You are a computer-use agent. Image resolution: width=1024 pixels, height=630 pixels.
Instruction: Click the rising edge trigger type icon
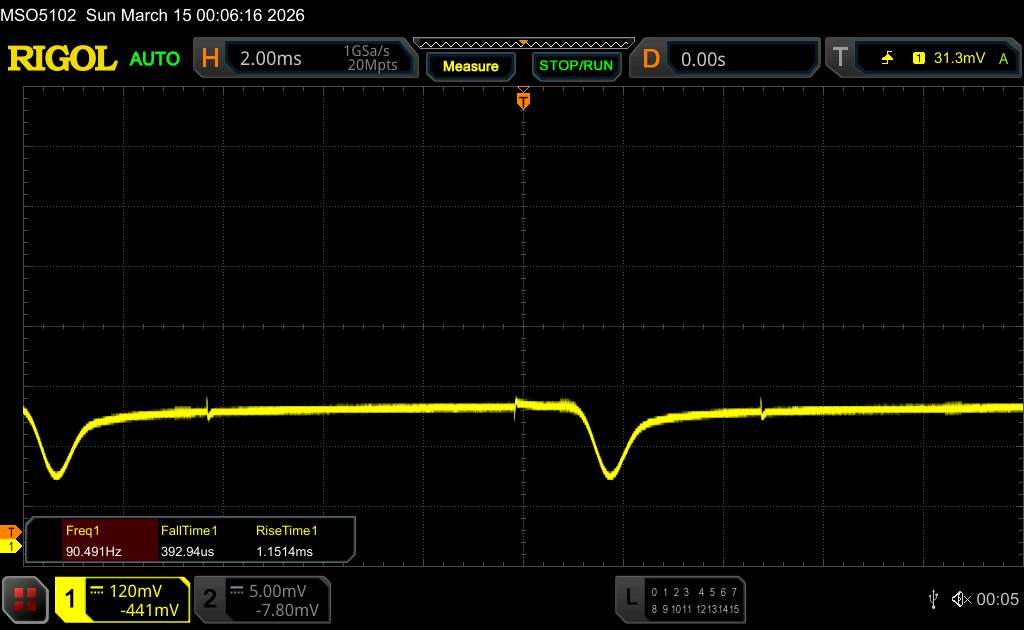pos(887,59)
